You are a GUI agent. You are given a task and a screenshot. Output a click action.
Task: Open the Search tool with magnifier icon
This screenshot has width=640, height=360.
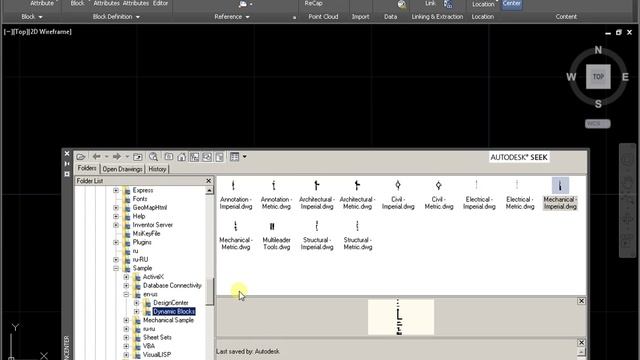153,157
